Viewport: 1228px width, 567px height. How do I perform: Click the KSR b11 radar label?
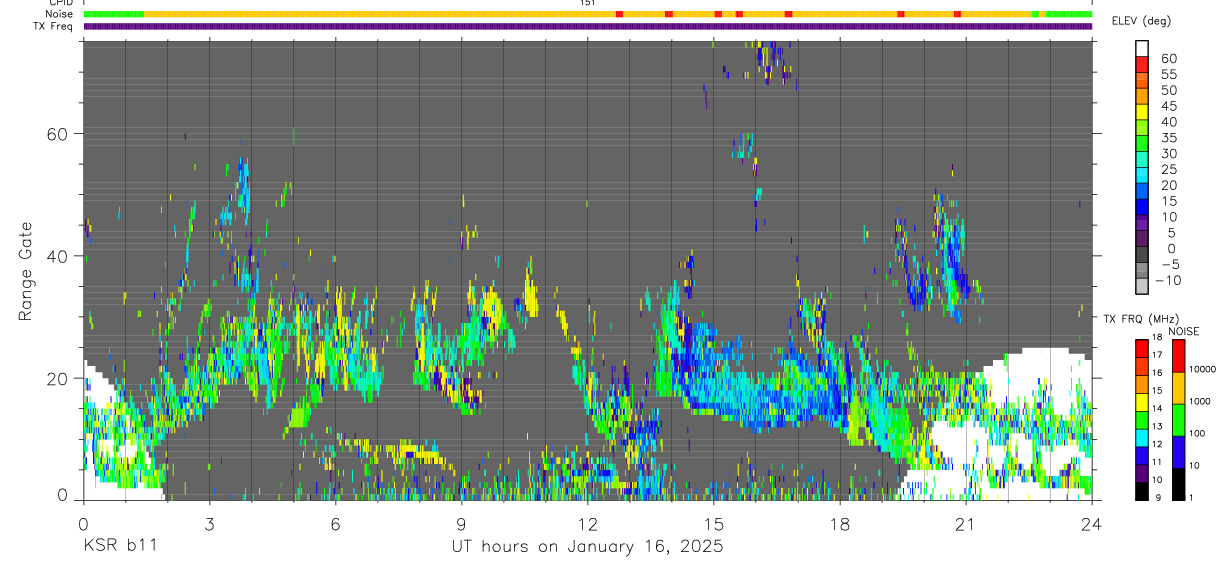point(119,547)
